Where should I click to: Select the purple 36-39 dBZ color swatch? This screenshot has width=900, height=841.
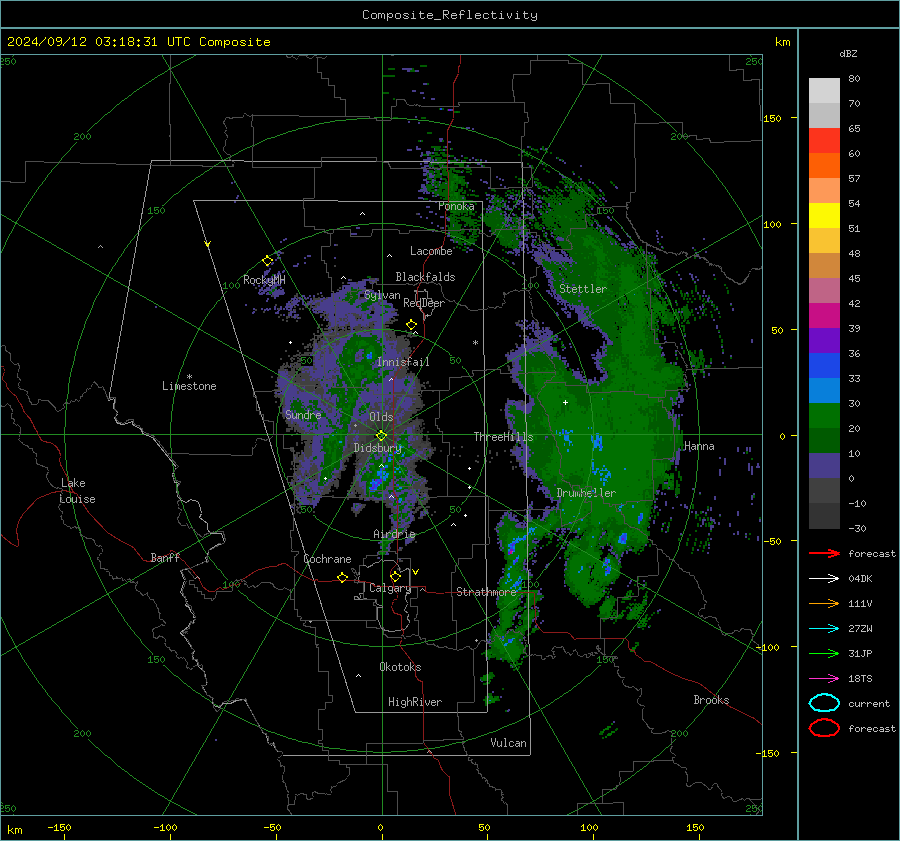click(x=824, y=340)
